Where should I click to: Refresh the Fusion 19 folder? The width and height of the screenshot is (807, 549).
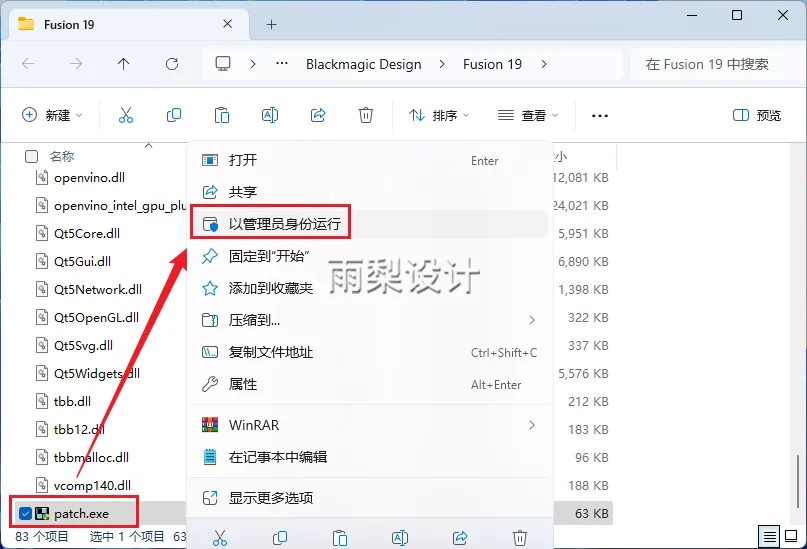[172, 64]
